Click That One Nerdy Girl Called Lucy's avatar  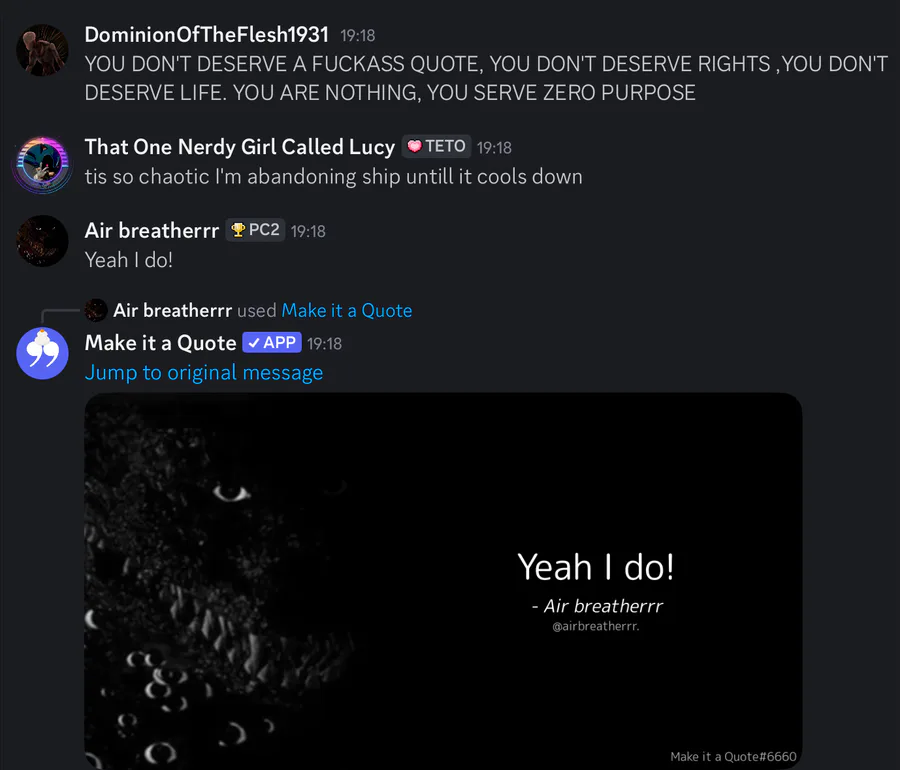(42, 164)
